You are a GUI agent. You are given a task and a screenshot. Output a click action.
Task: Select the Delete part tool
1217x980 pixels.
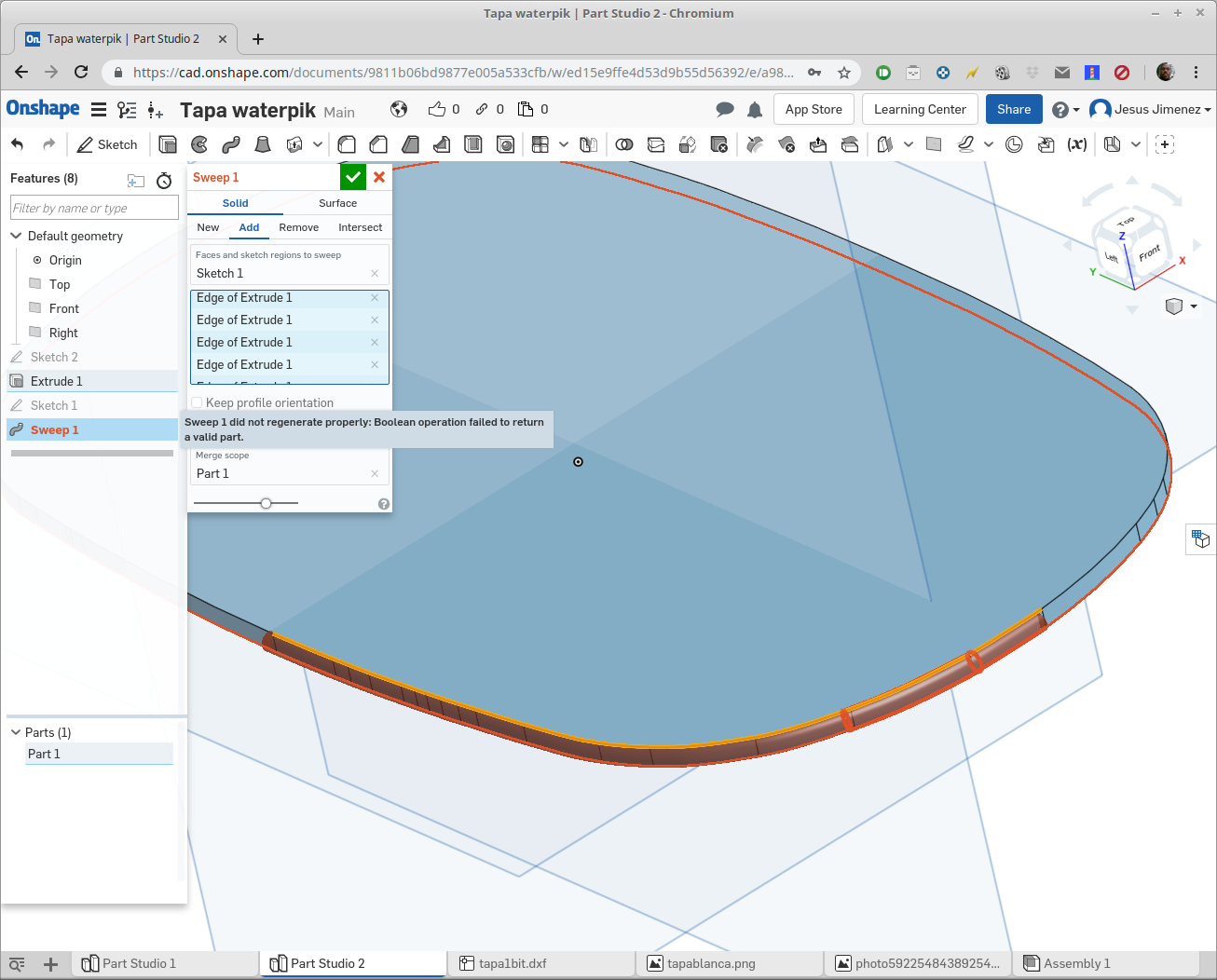[x=718, y=144]
